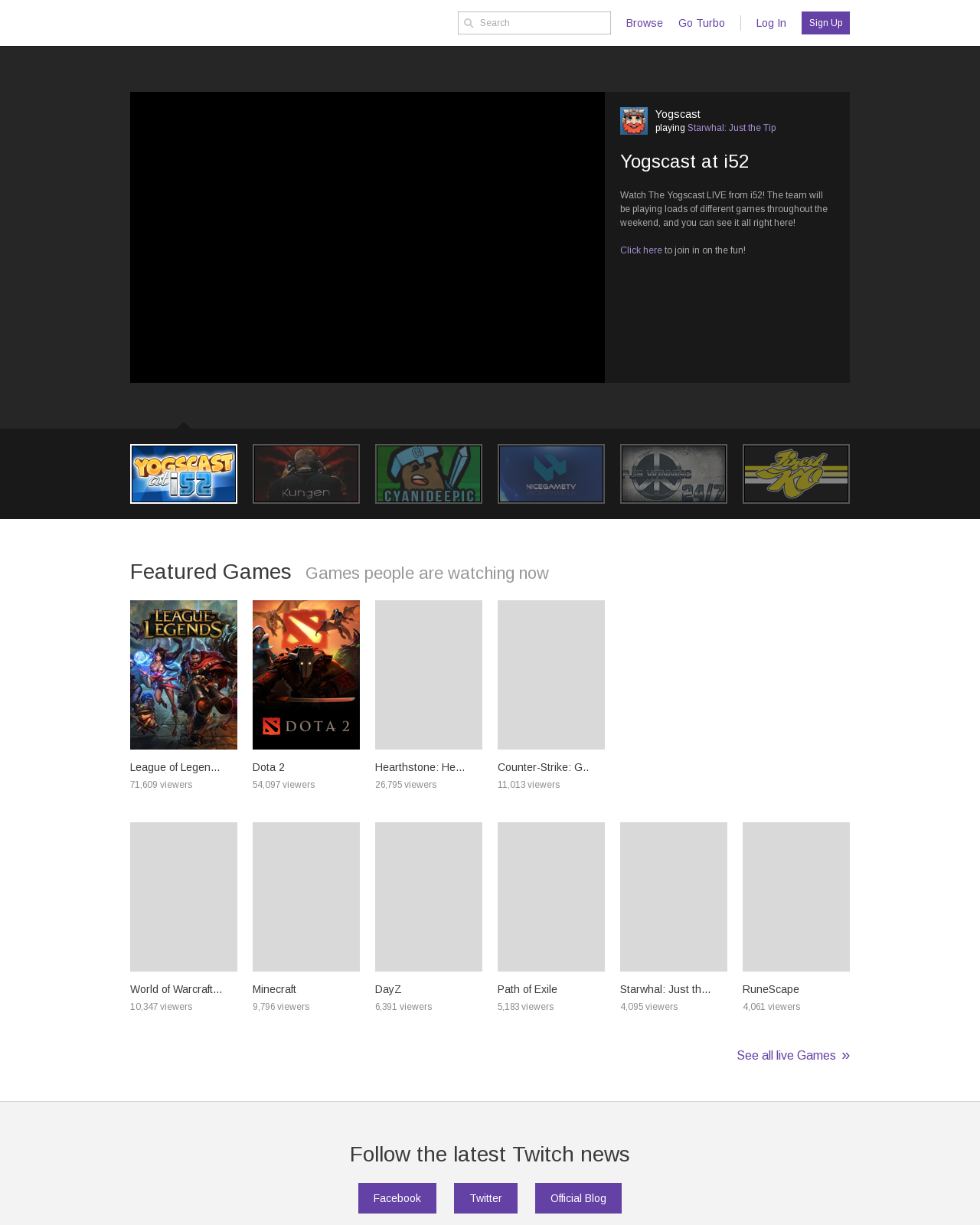Click the Facebook button
980x1225 pixels.
click(397, 1198)
